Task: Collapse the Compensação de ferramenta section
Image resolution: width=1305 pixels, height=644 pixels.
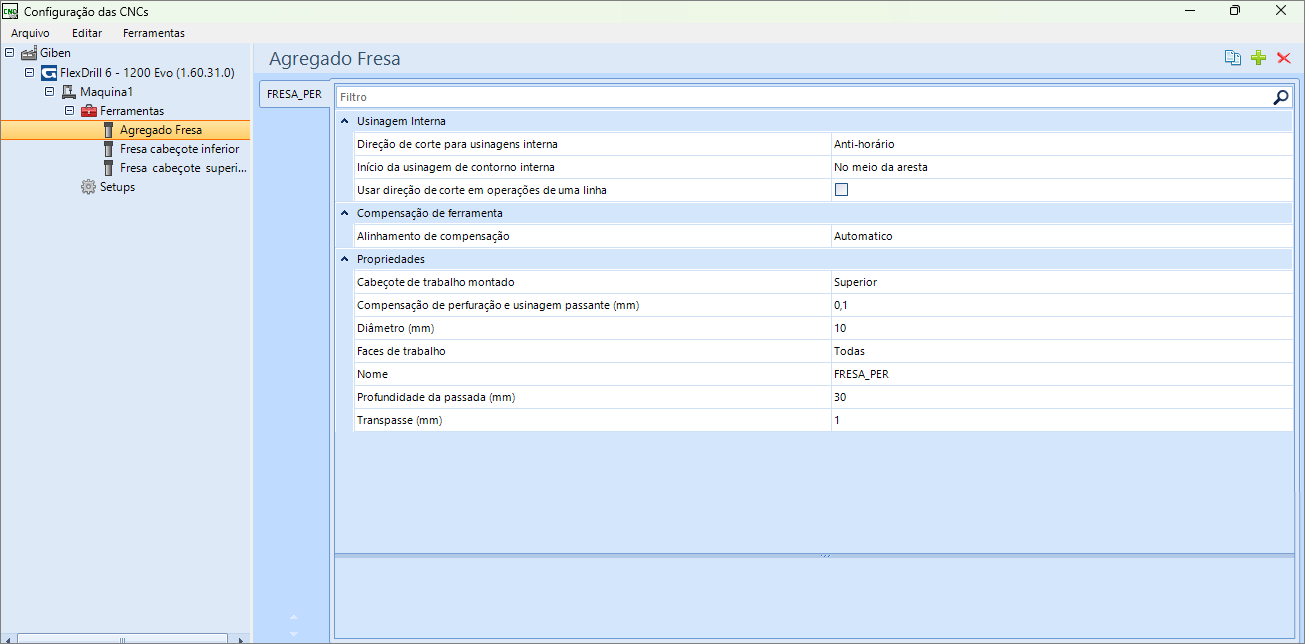Action: click(x=344, y=213)
